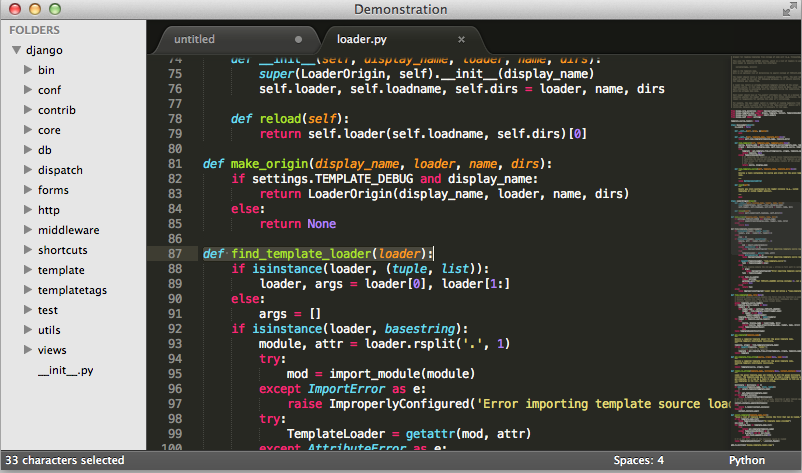Click 'super' on line 75

(277, 74)
